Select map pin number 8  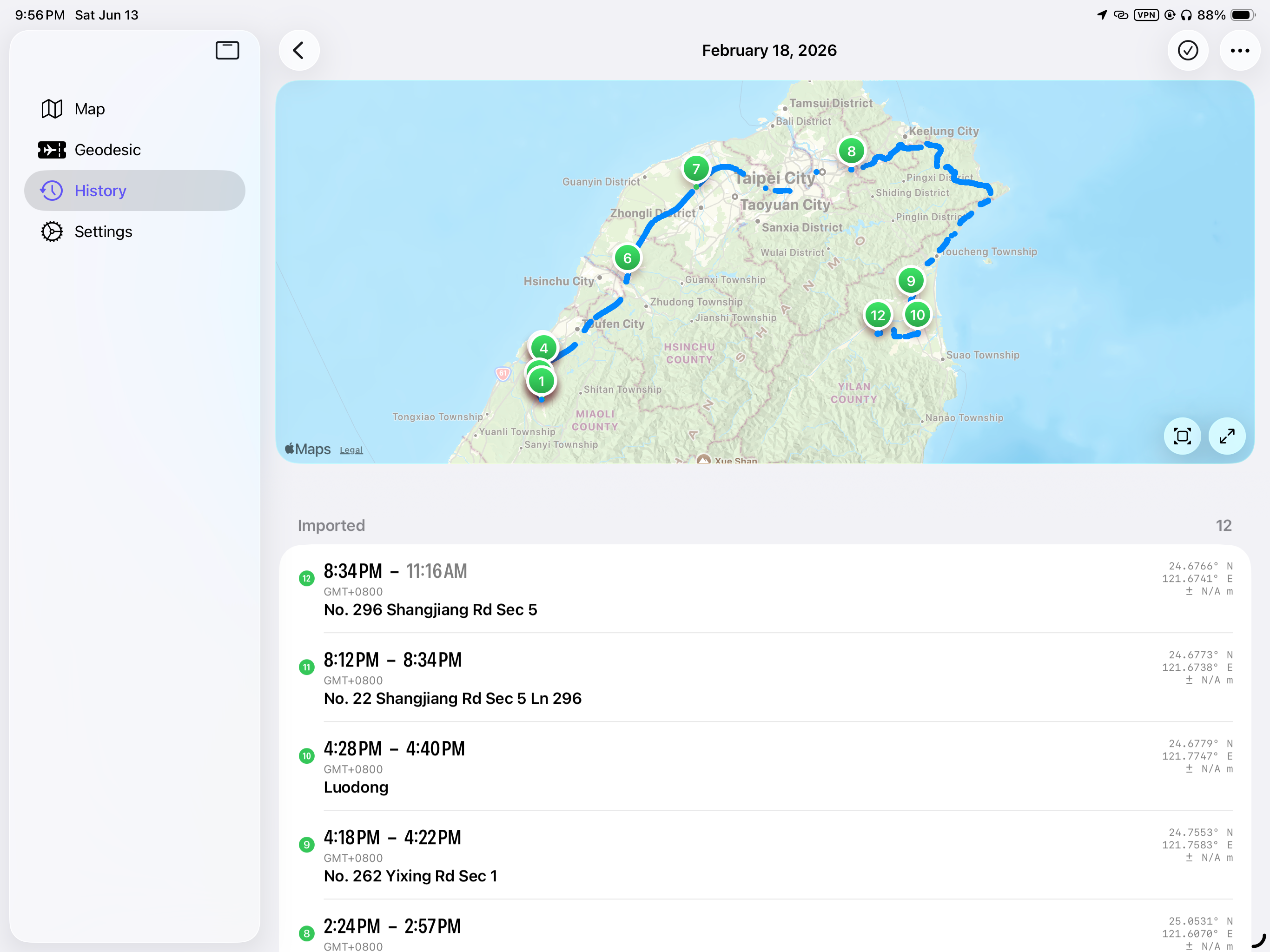[852, 151]
